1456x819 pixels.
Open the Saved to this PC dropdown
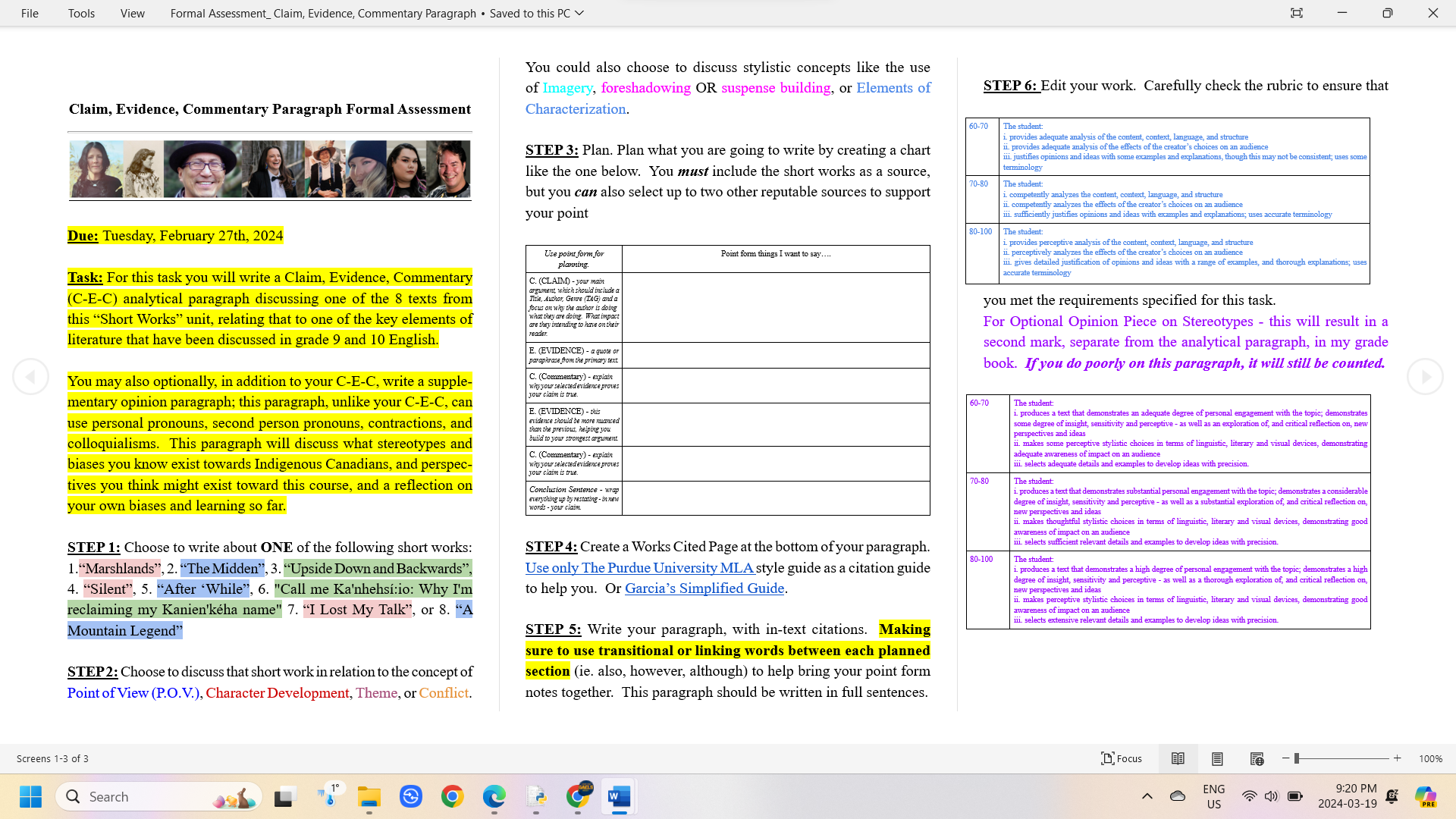pyautogui.click(x=579, y=13)
